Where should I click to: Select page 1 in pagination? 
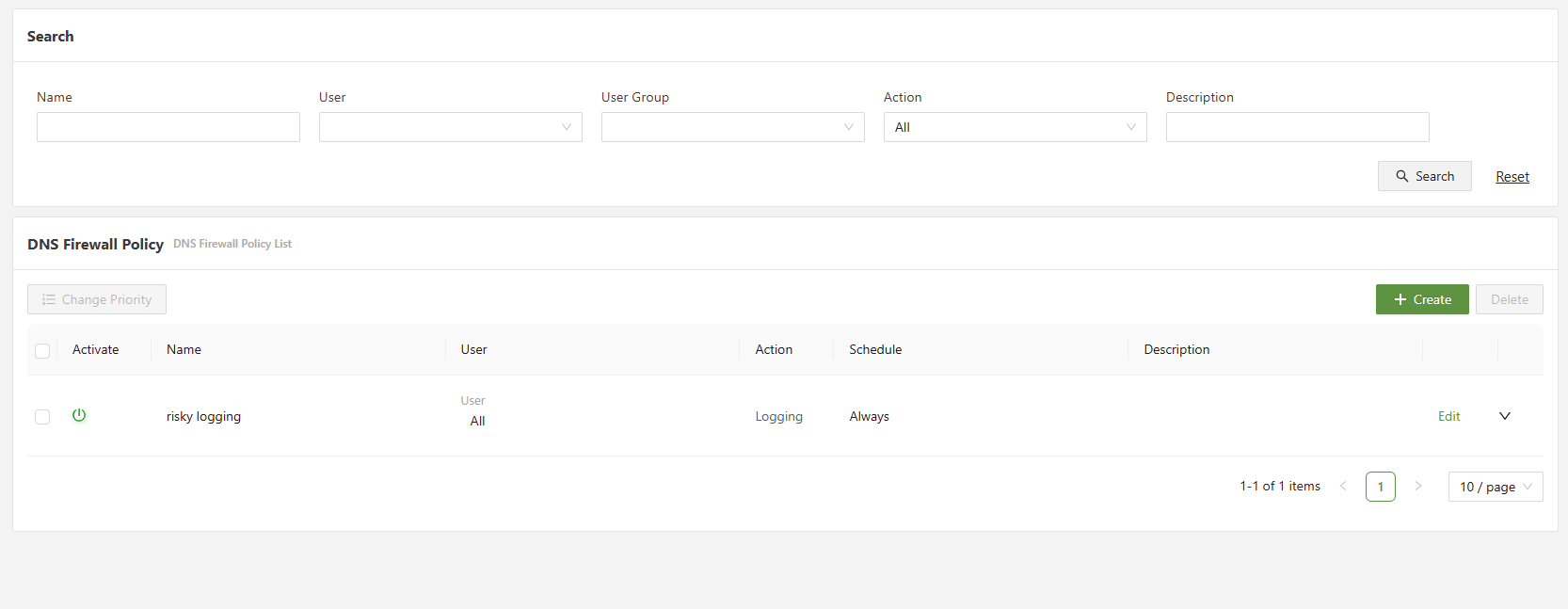tap(1380, 487)
